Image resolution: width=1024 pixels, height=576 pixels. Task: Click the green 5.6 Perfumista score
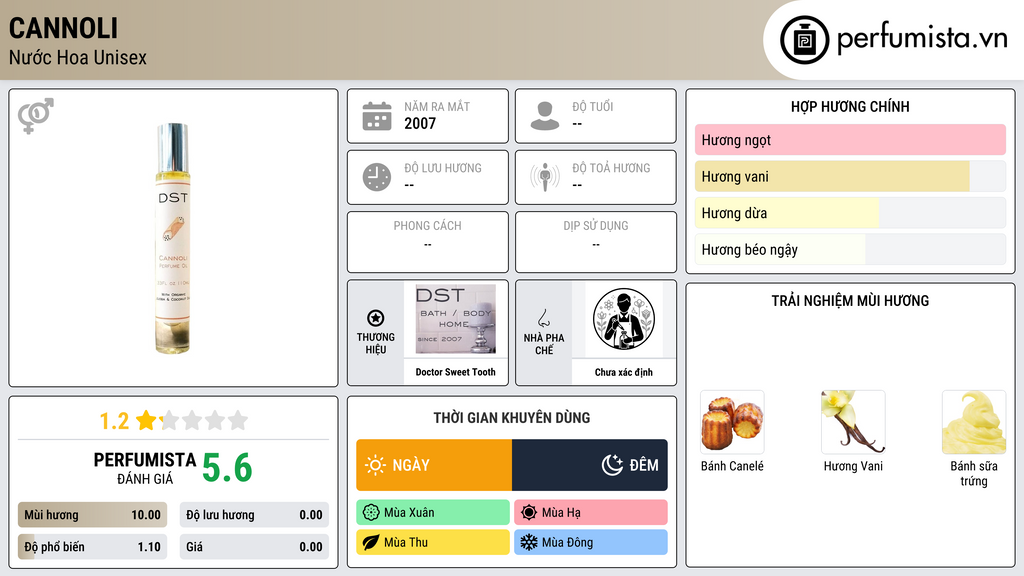pos(227,468)
